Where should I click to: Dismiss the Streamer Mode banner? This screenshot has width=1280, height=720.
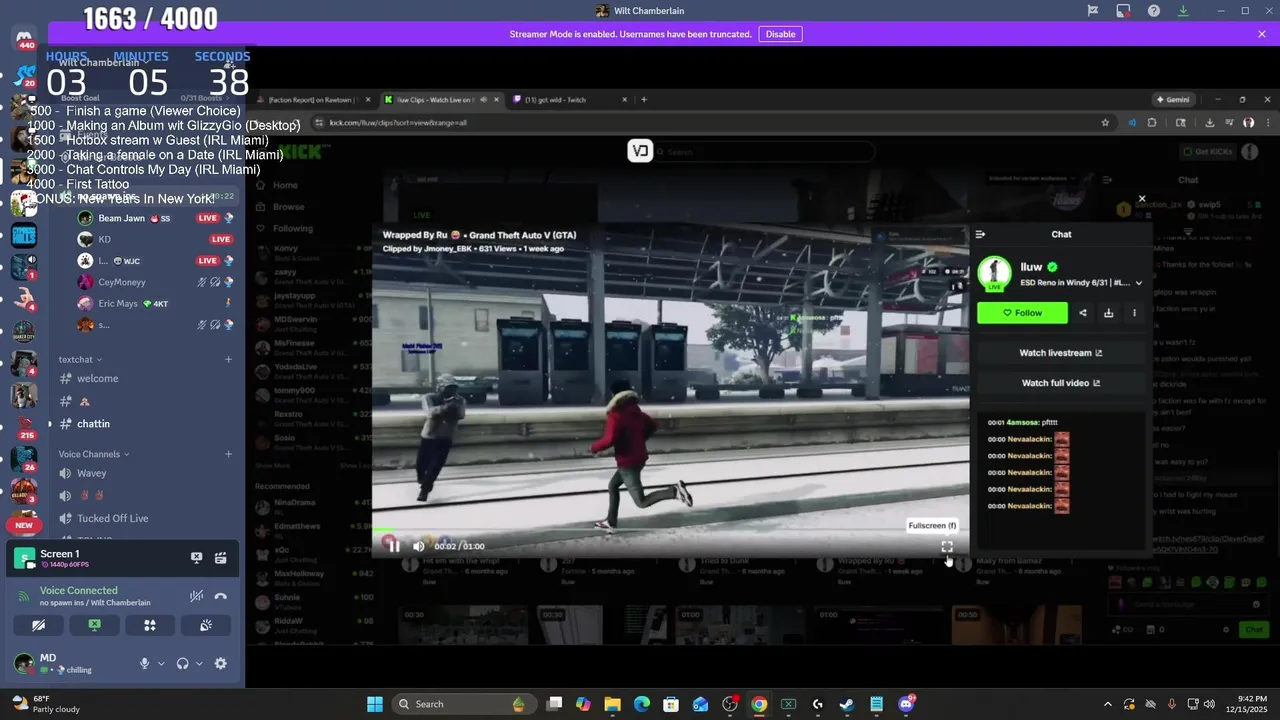[1262, 34]
